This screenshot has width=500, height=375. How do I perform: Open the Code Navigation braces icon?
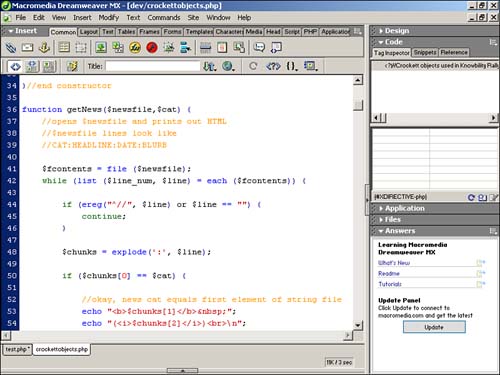(x=292, y=66)
